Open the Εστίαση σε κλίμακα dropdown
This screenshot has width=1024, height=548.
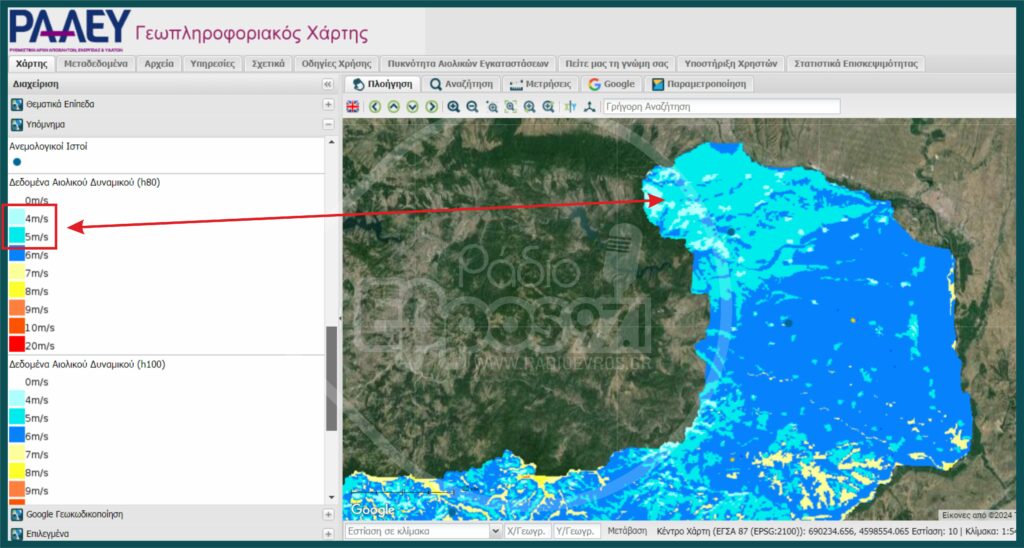click(x=495, y=531)
